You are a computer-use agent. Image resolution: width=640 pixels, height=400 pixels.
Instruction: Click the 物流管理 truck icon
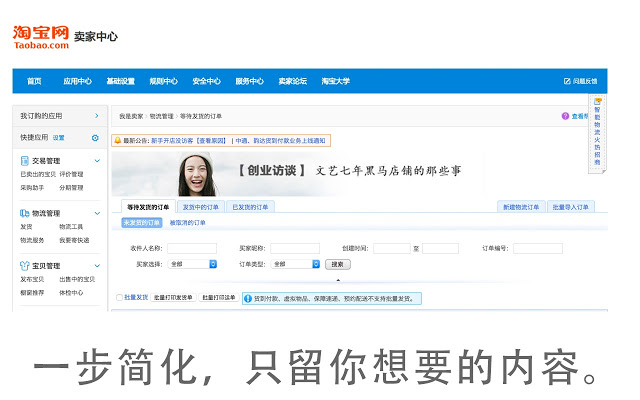[x=23, y=213]
